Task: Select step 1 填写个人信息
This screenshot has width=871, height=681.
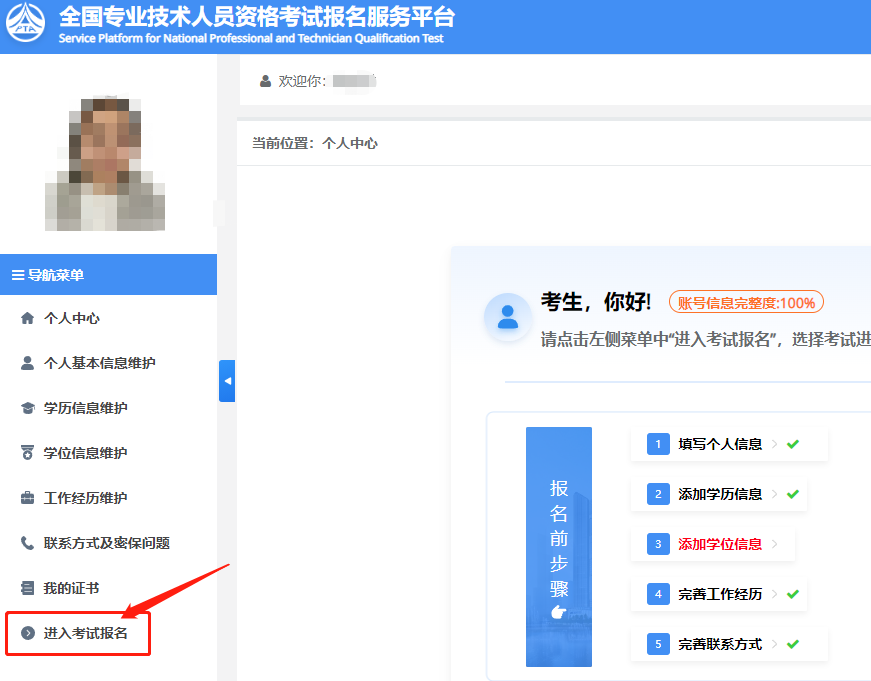Action: 719,444
